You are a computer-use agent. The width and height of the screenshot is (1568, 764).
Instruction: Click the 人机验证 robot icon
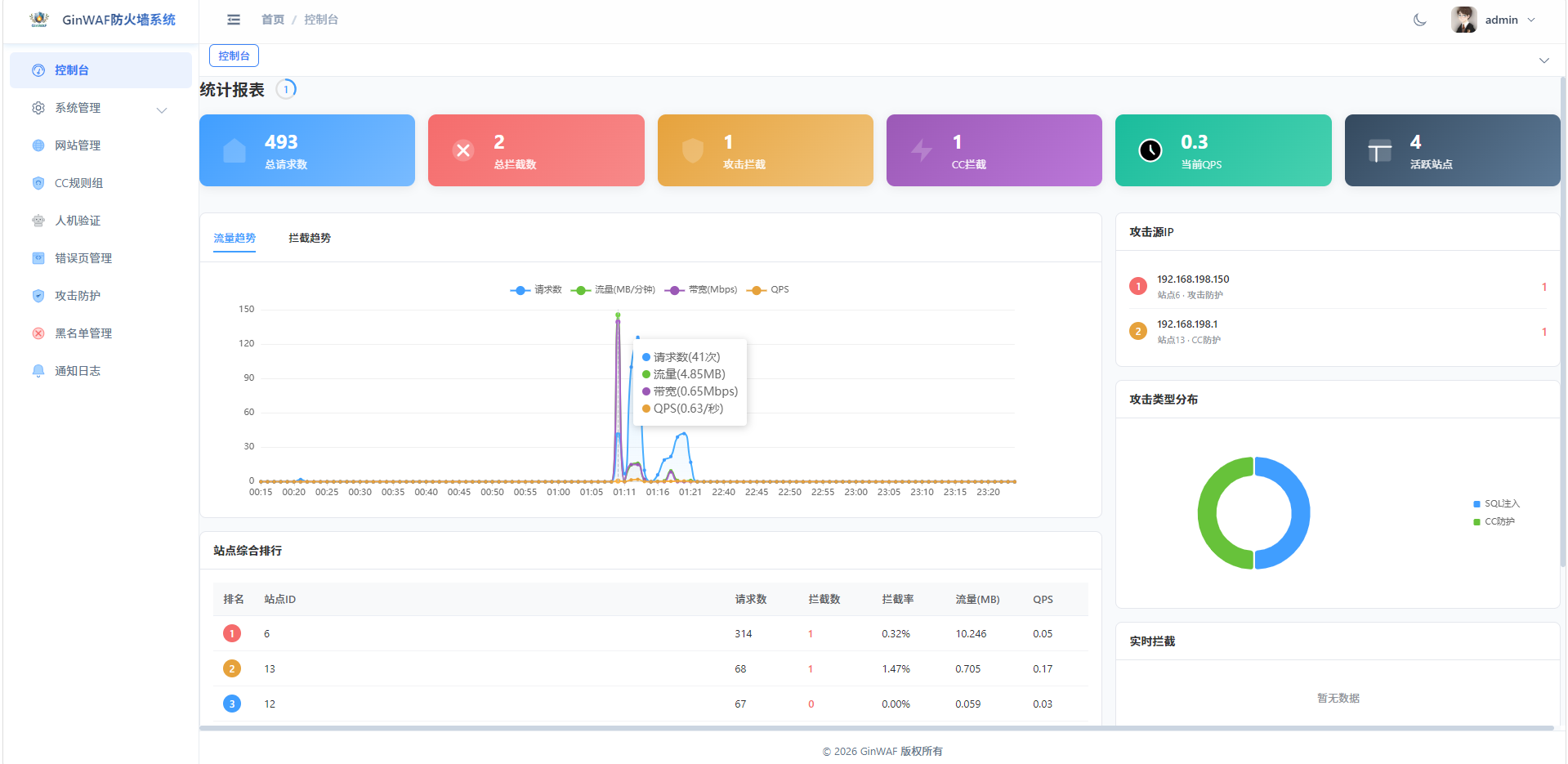coord(38,221)
